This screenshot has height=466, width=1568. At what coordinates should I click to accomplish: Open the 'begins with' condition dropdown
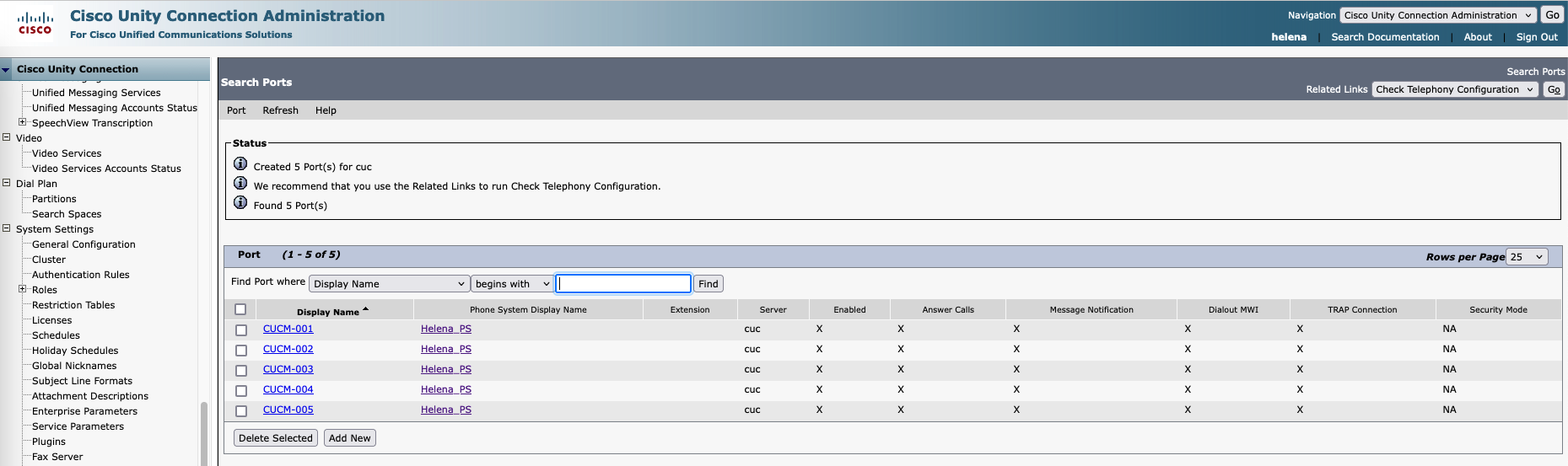click(x=512, y=284)
